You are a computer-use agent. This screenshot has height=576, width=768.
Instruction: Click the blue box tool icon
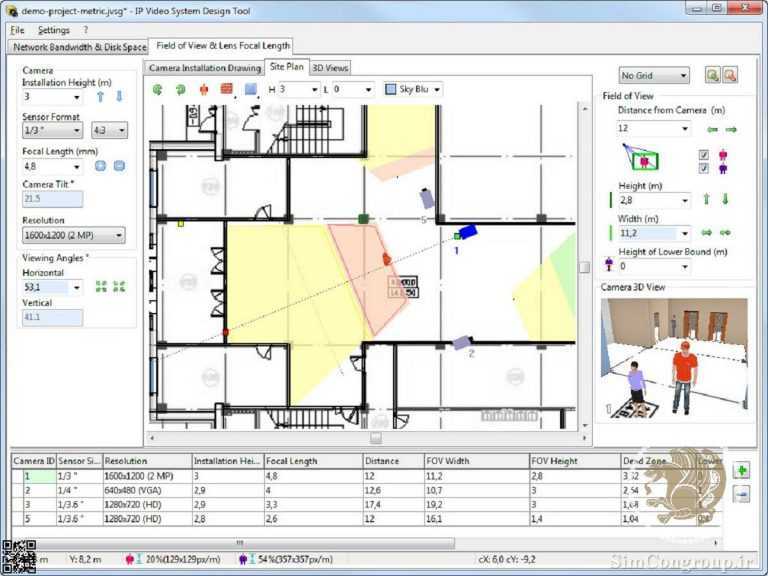pos(250,89)
